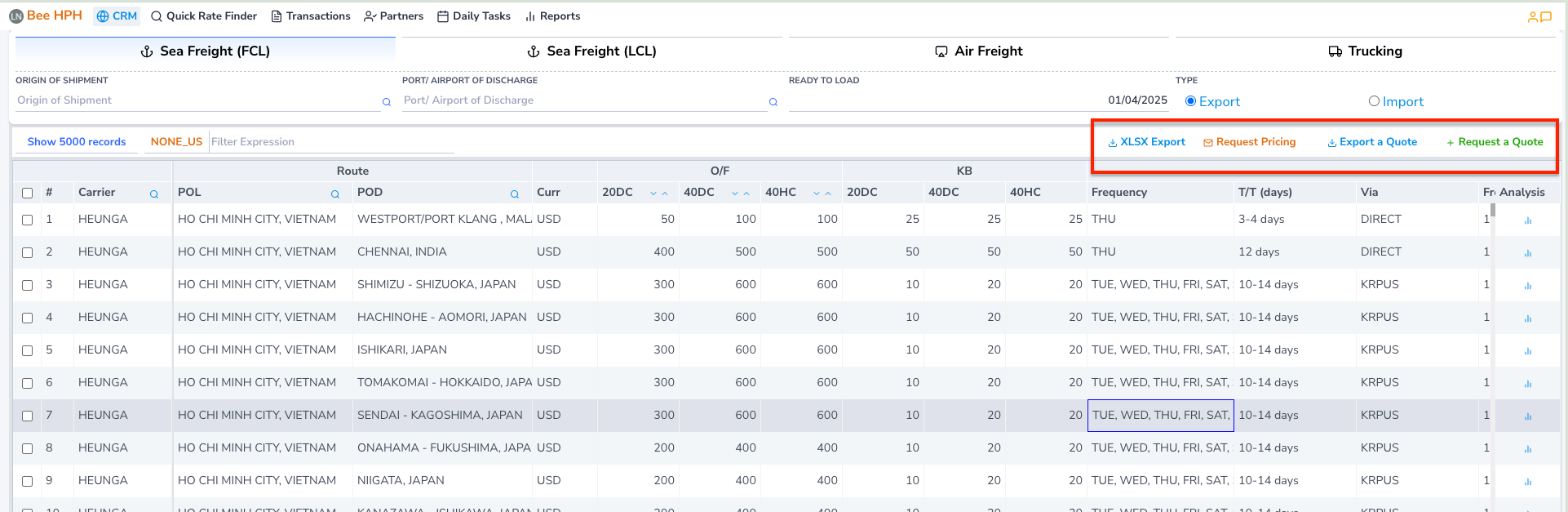The width and height of the screenshot is (1568, 512).
Task: Click search icon in Port of Discharge field
Action: (x=773, y=102)
